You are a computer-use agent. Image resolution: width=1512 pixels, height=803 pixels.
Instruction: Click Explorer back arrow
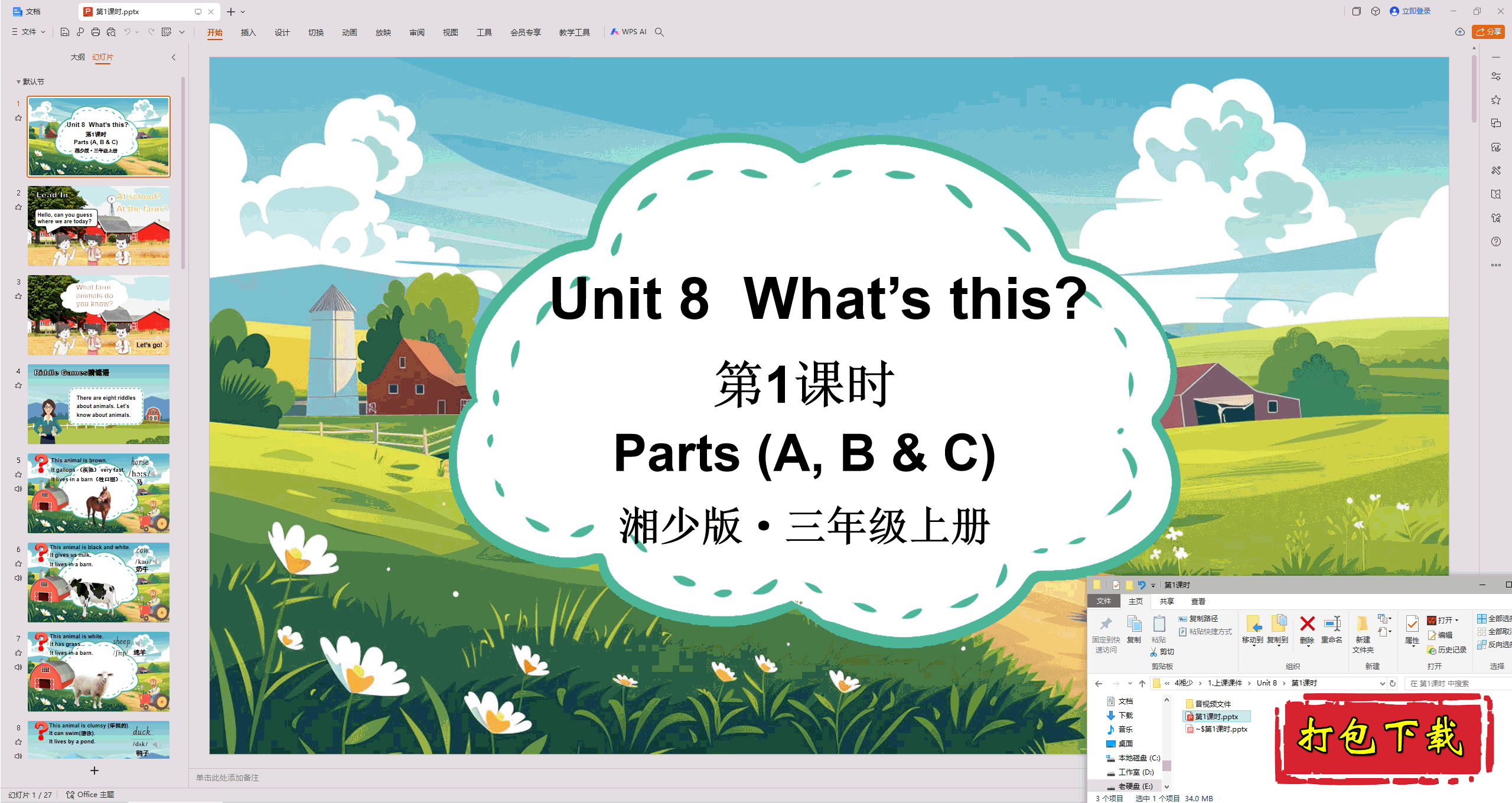pyautogui.click(x=1099, y=683)
